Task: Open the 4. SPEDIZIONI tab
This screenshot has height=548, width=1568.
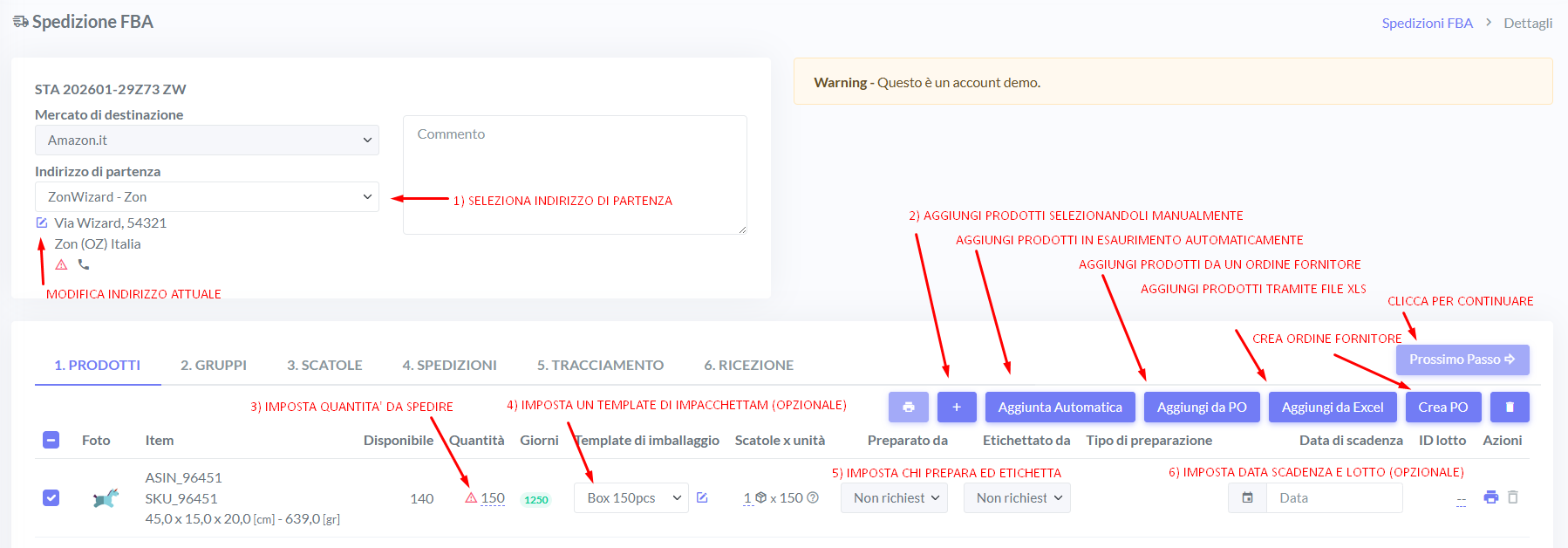Action: (x=449, y=365)
